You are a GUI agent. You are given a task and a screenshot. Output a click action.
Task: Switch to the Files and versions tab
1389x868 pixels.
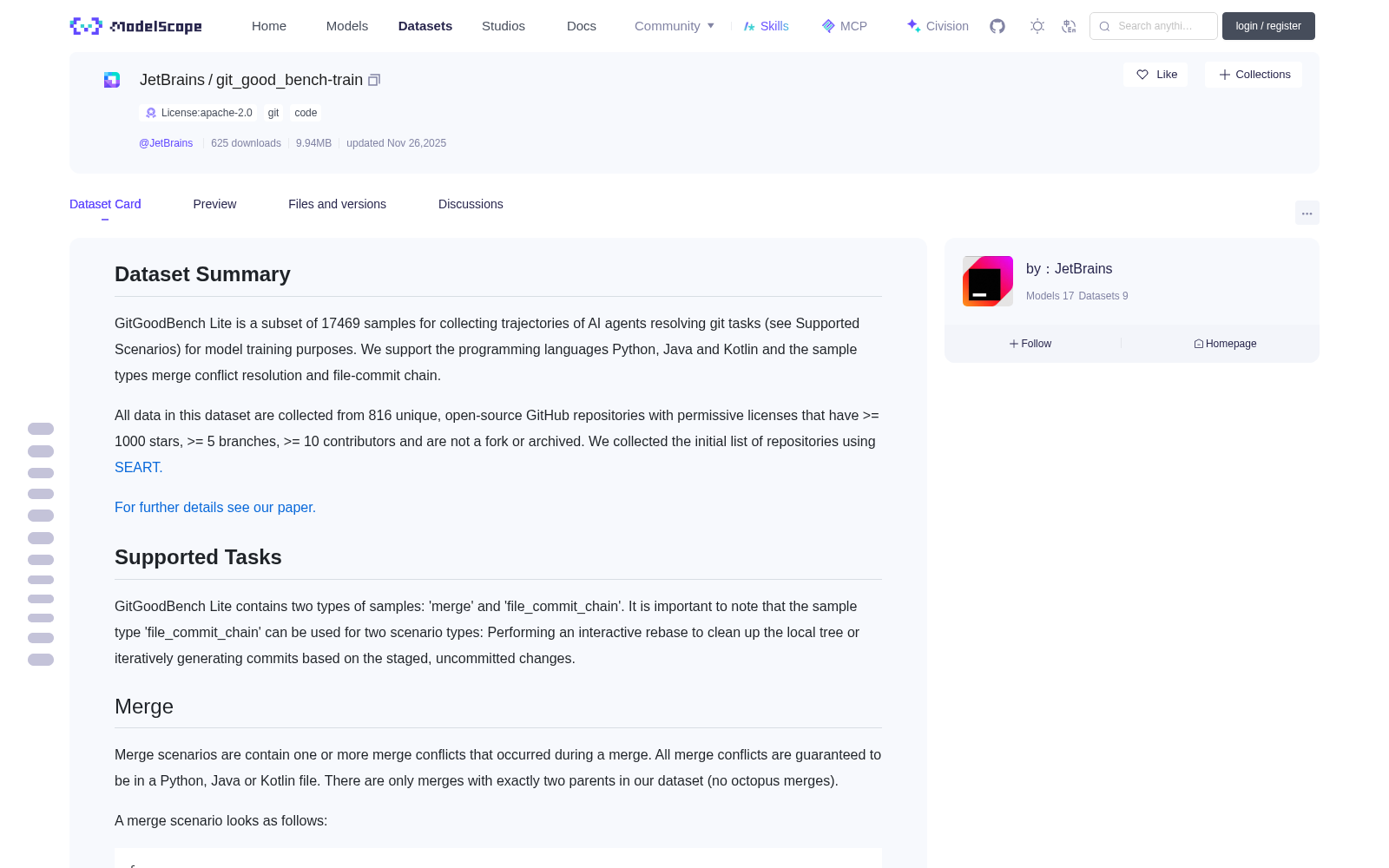[x=337, y=204]
